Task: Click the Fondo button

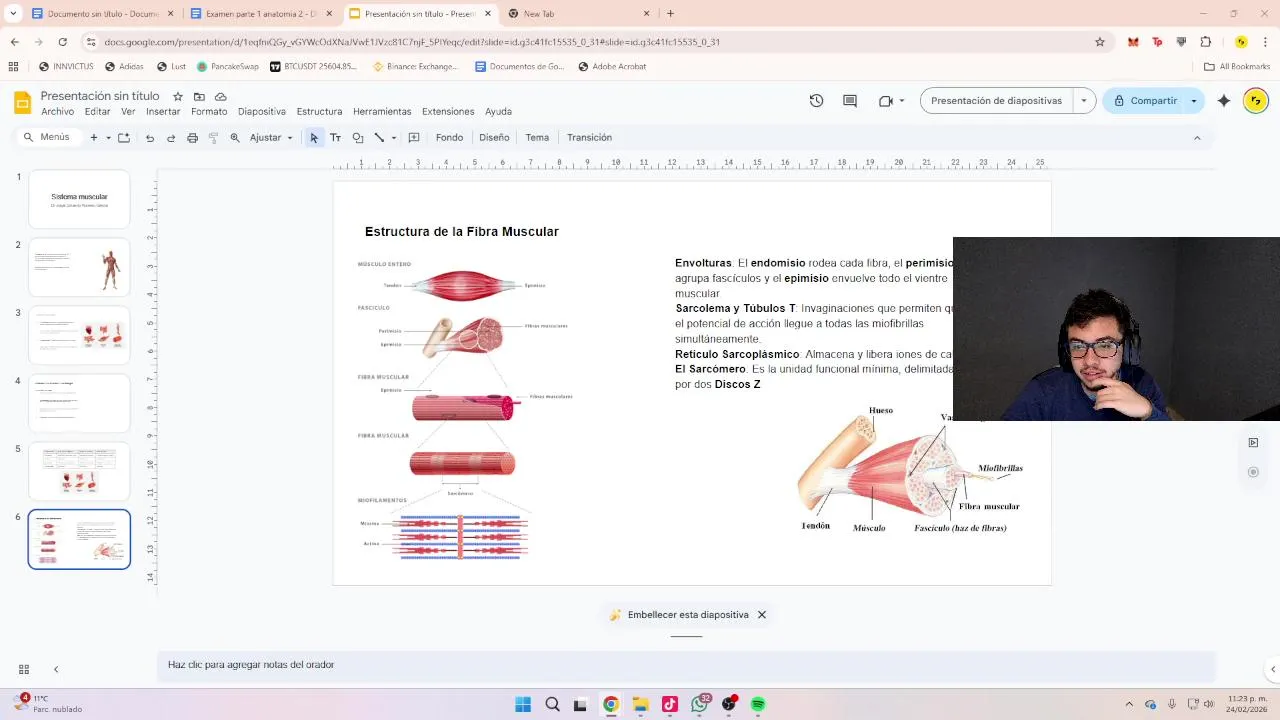Action: 449,138
